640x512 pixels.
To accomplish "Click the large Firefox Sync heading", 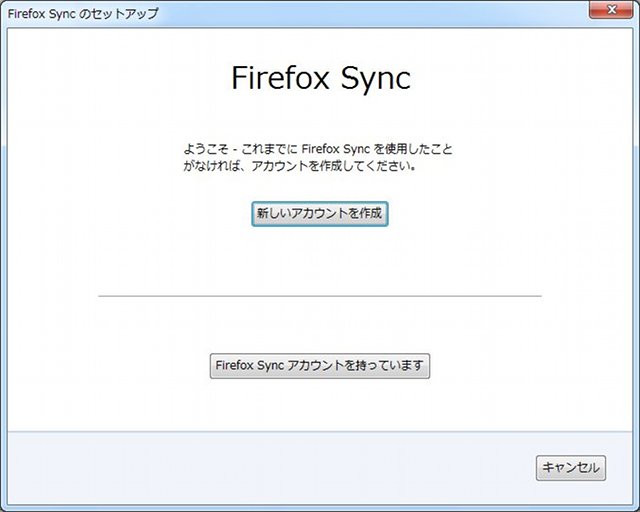I will (x=321, y=78).
